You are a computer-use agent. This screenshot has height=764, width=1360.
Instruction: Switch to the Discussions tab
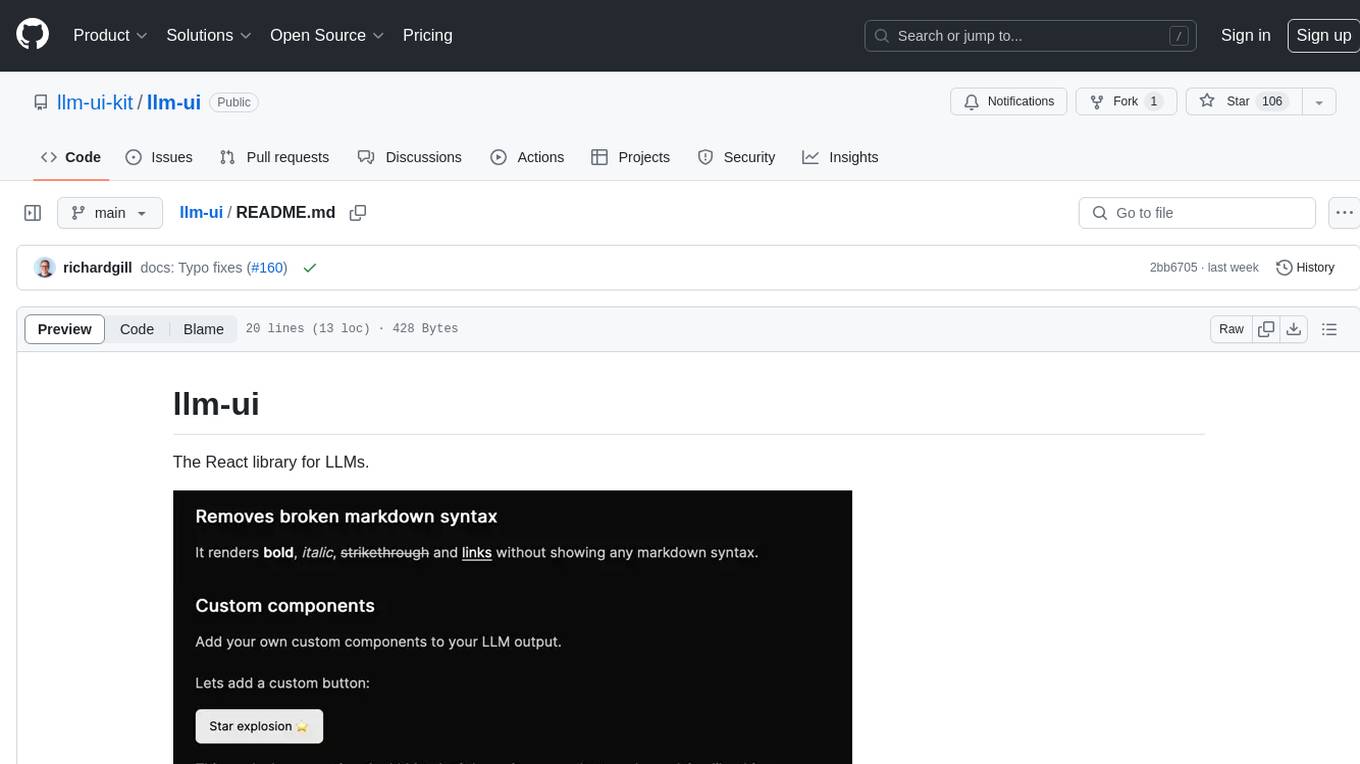(410, 157)
